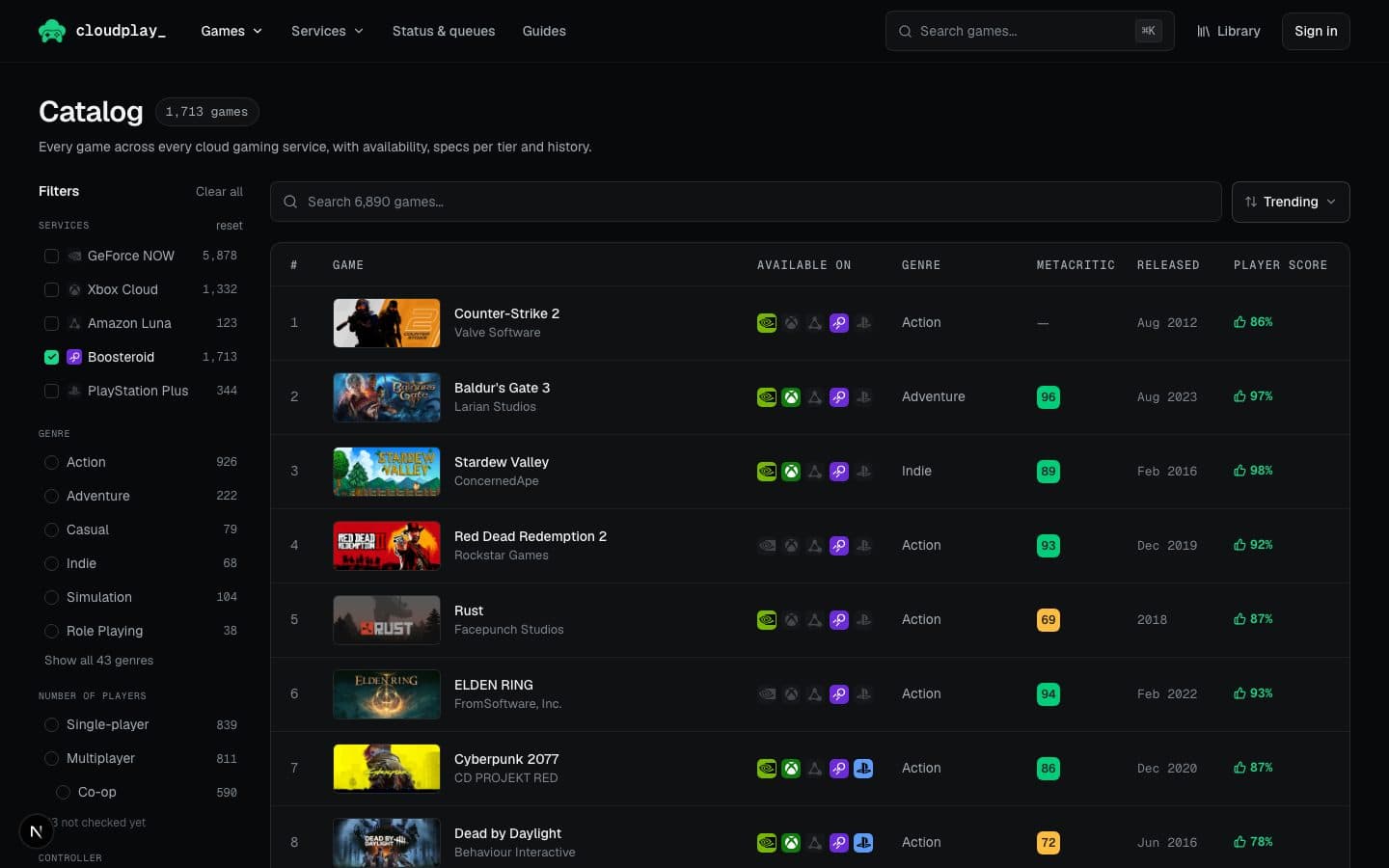Click Boosteroid icon in Stardew Valley row

click(839, 472)
